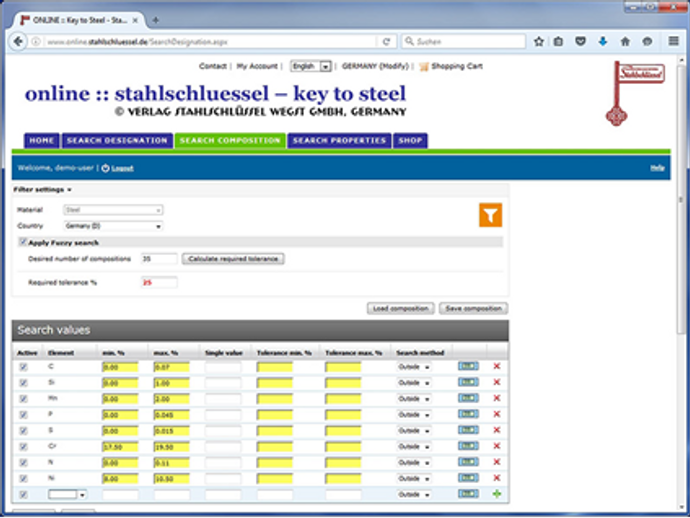Click the browser Suchen search box
The width and height of the screenshot is (690, 518).
tap(463, 41)
